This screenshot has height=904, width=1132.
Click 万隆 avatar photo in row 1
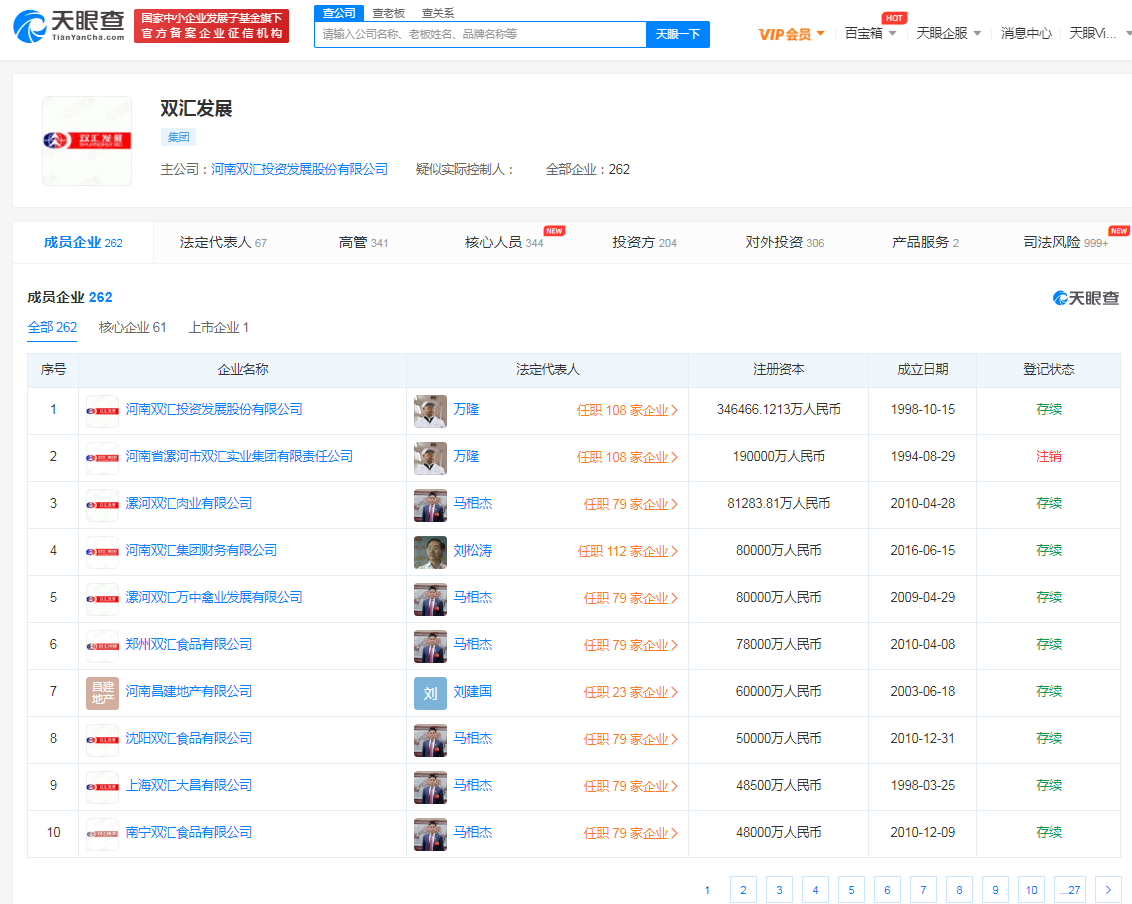[x=430, y=411]
